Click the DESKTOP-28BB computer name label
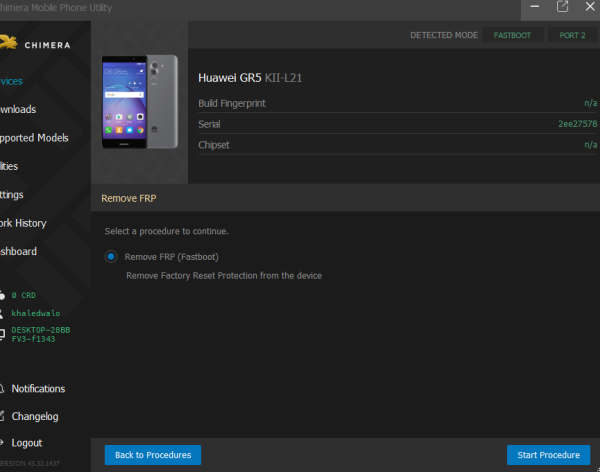Screen dimensions: 600x472 pyautogui.click(x=41, y=335)
